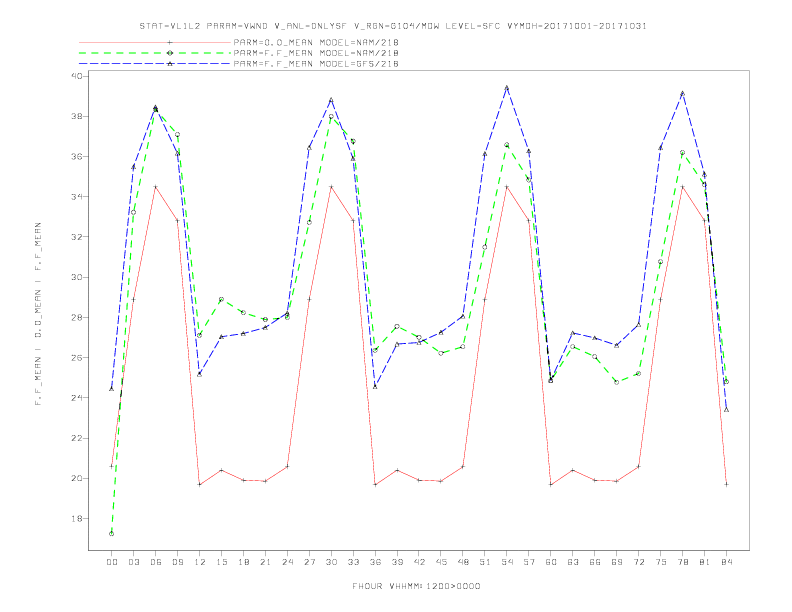Click x-axis tick label 63
The height and width of the screenshot is (612, 792).
pyautogui.click(x=573, y=562)
